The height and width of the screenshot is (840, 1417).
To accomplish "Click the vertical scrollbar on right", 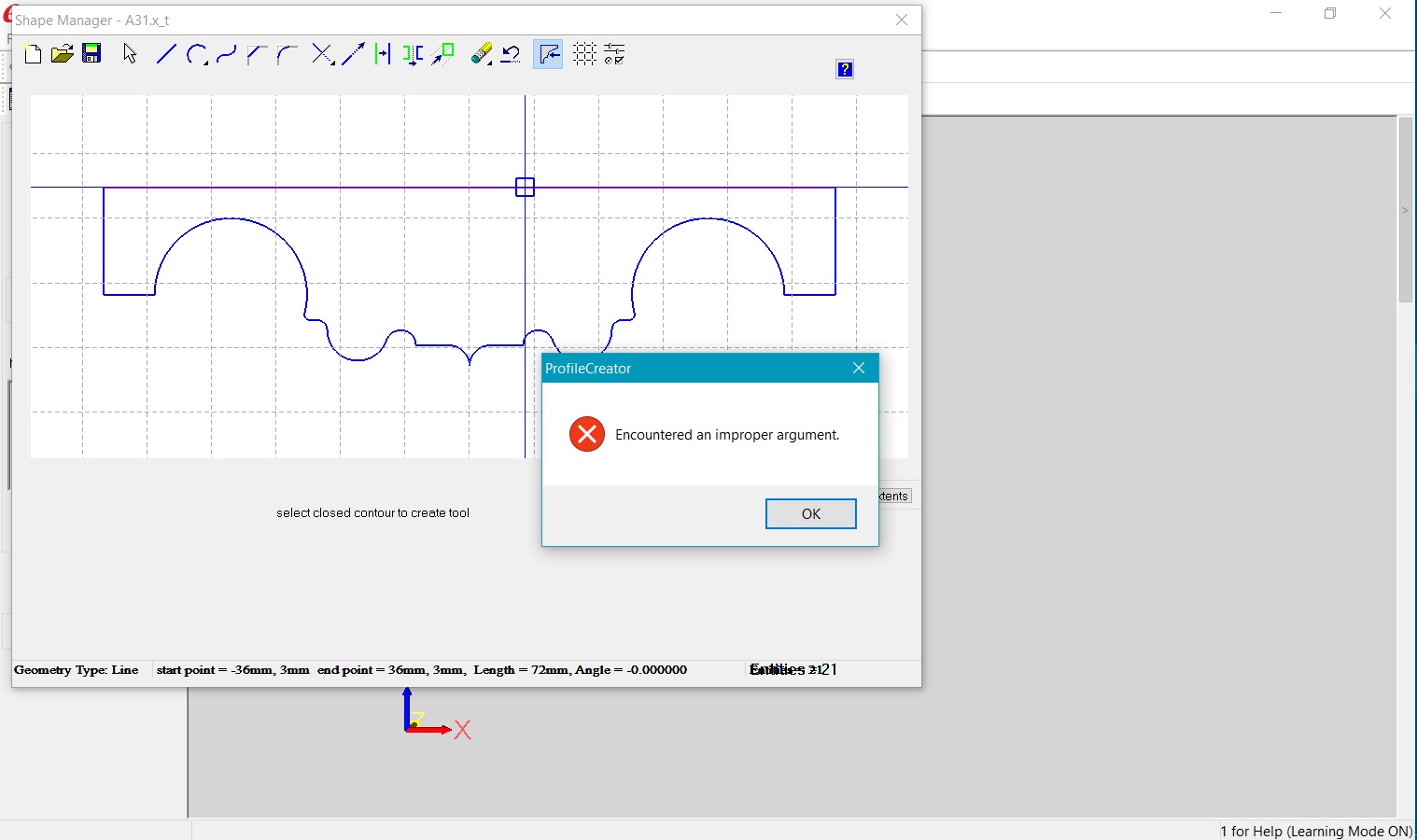I will coord(1405,210).
